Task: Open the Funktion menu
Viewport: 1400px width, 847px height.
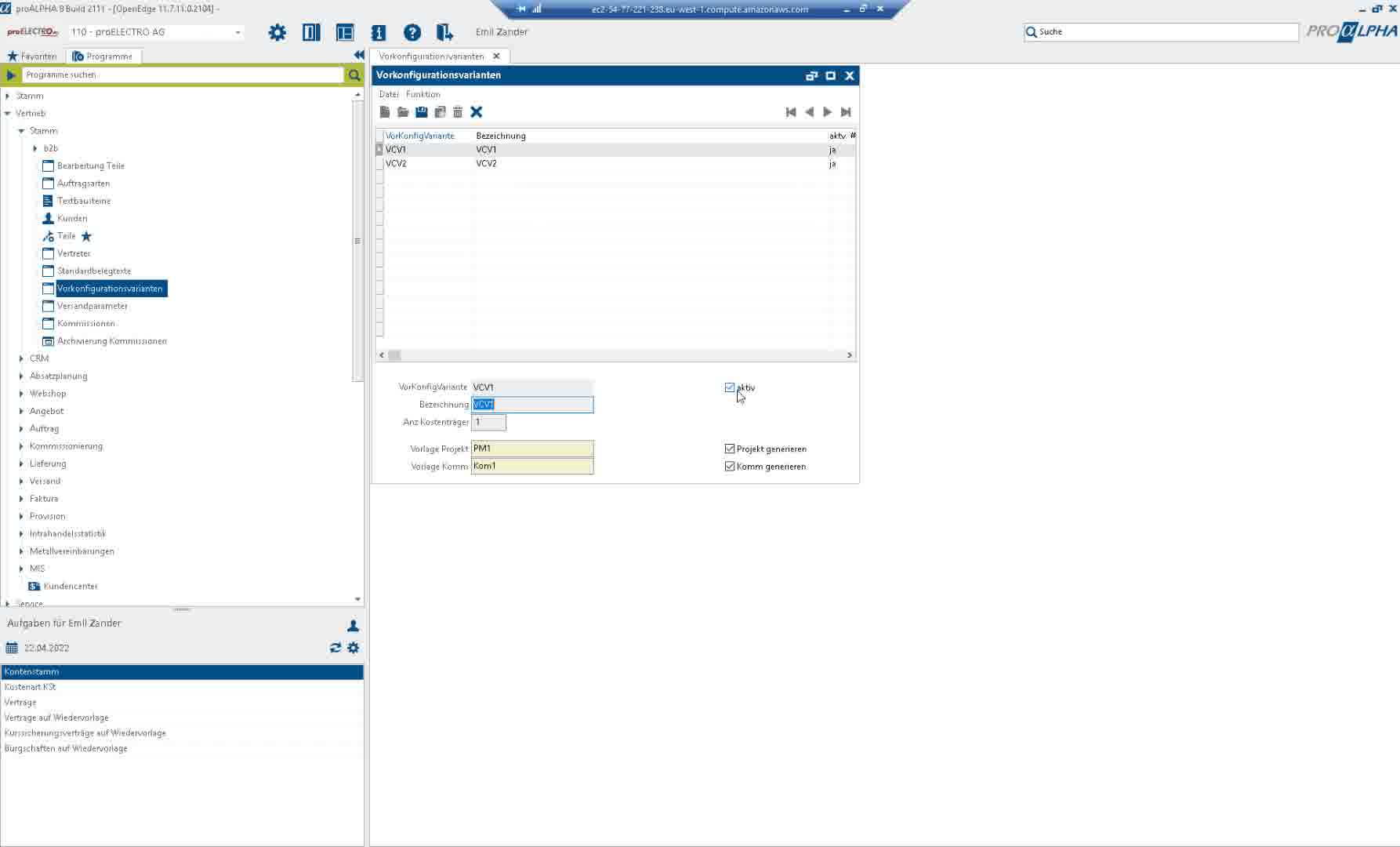Action: [423, 94]
